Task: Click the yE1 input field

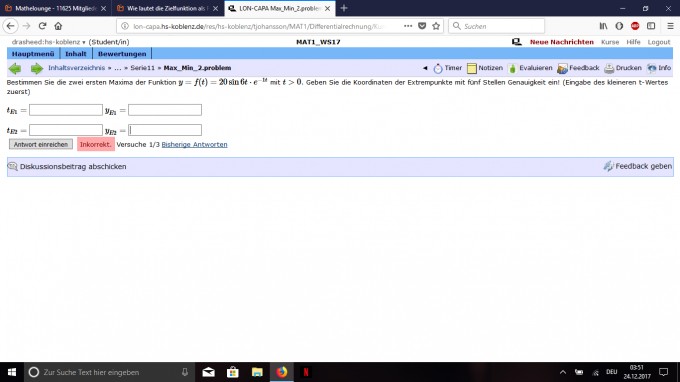Action: pyautogui.click(x=165, y=110)
